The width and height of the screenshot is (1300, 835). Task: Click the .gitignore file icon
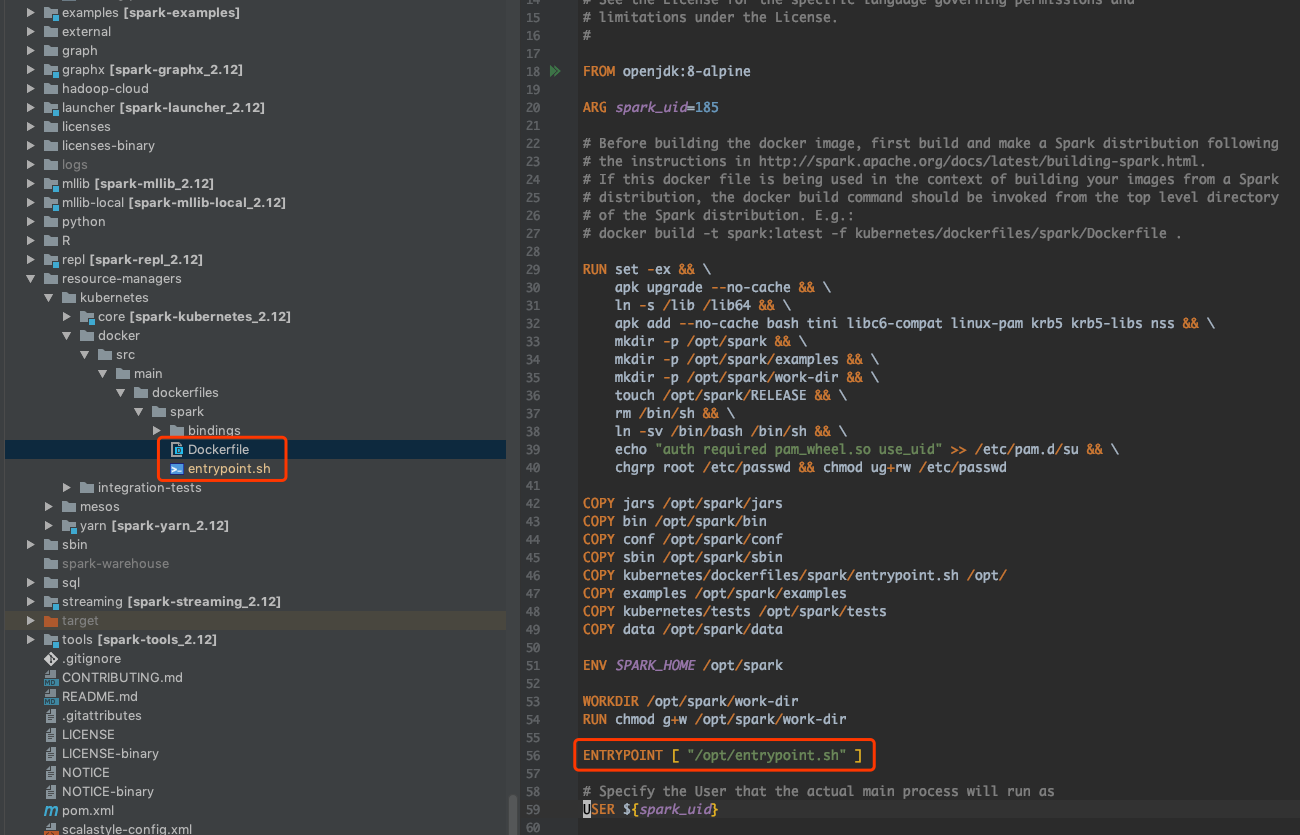pyautogui.click(x=51, y=659)
